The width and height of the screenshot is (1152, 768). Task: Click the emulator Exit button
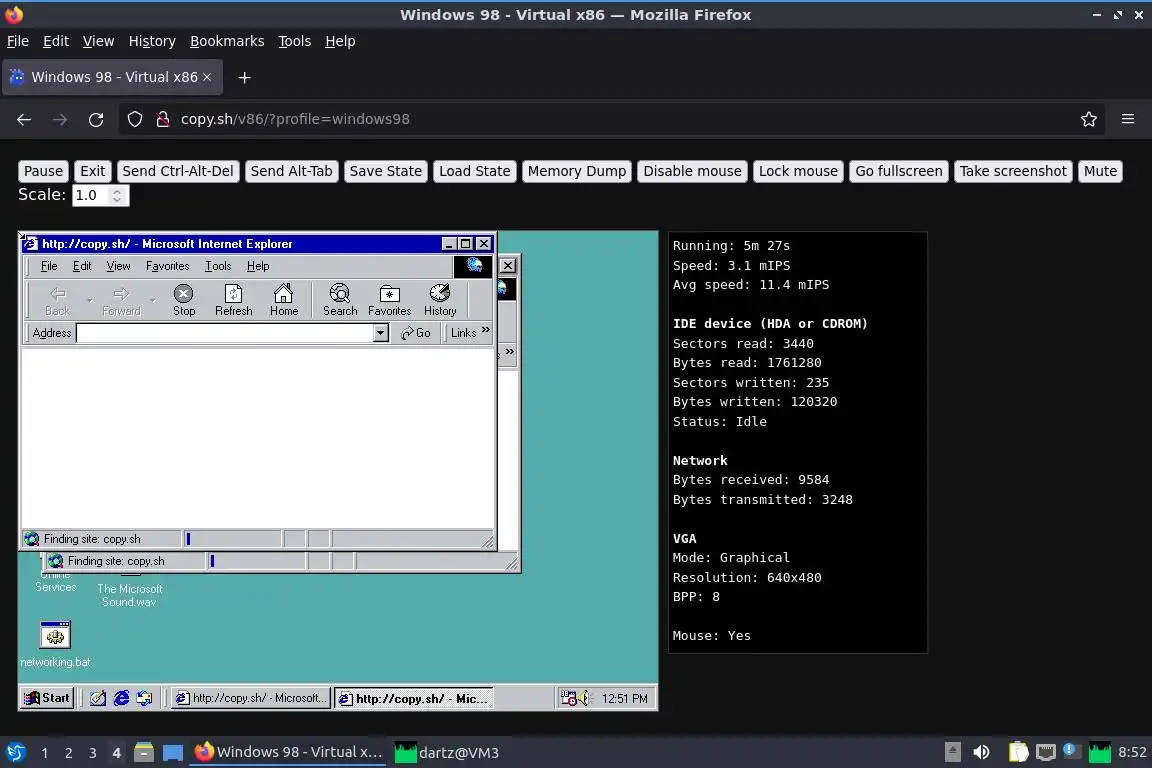[x=93, y=171]
